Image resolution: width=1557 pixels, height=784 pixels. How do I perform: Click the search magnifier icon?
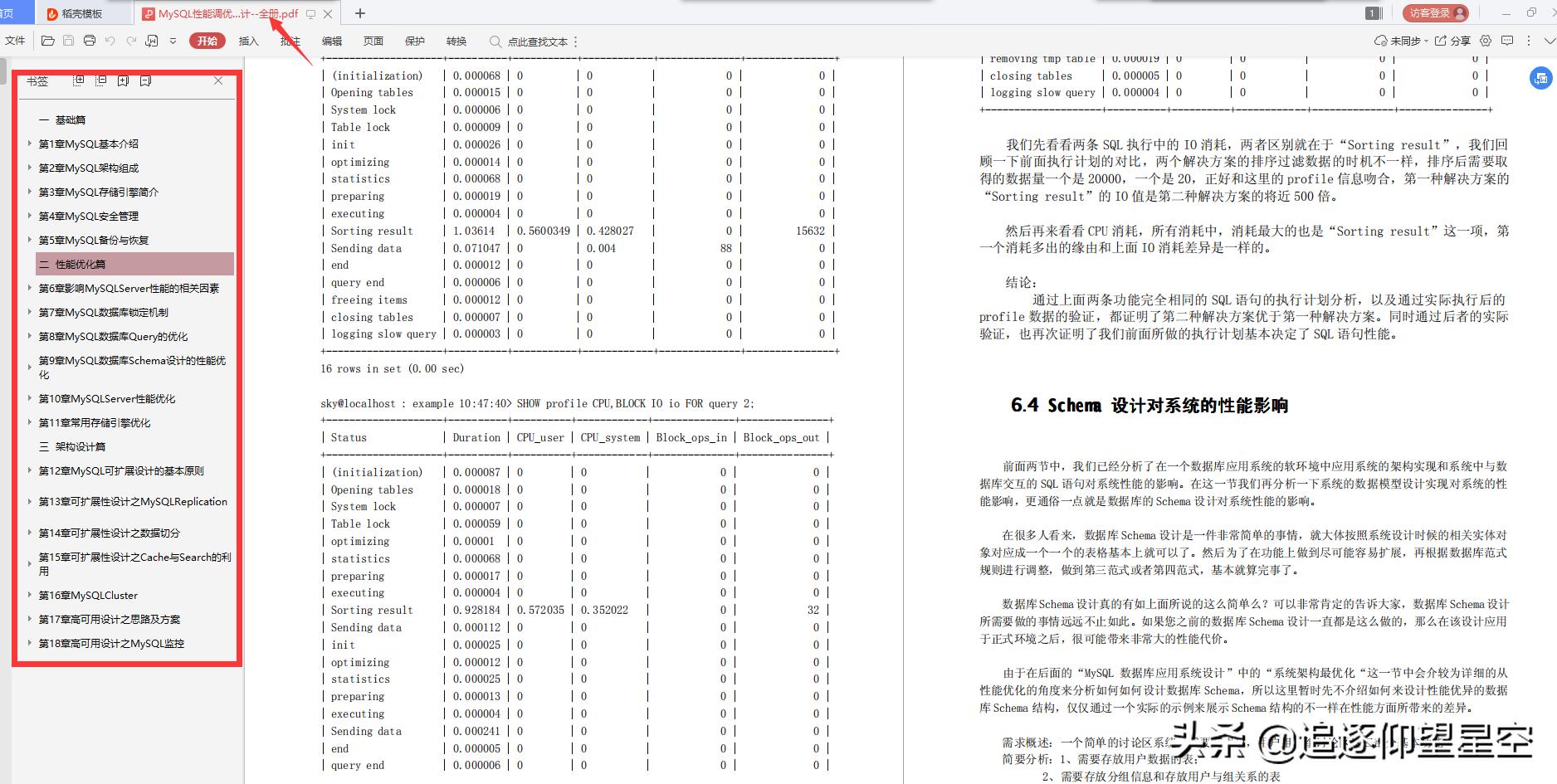[495, 41]
